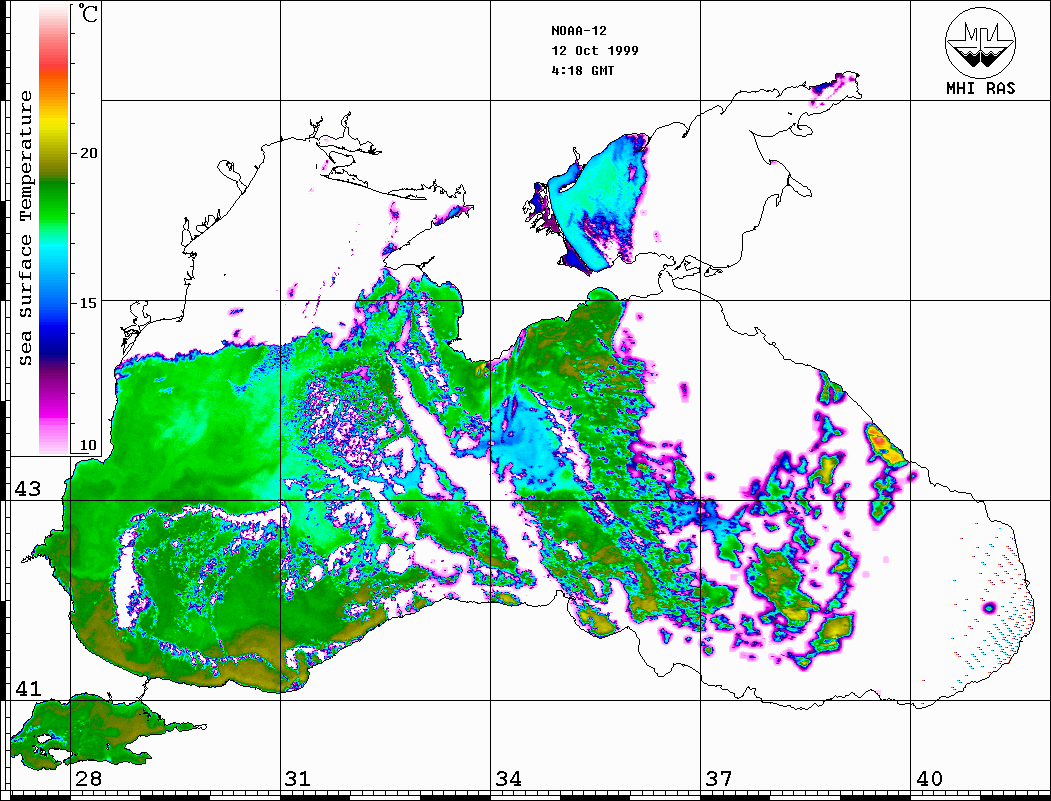Click latitude label '41'

click(28, 688)
